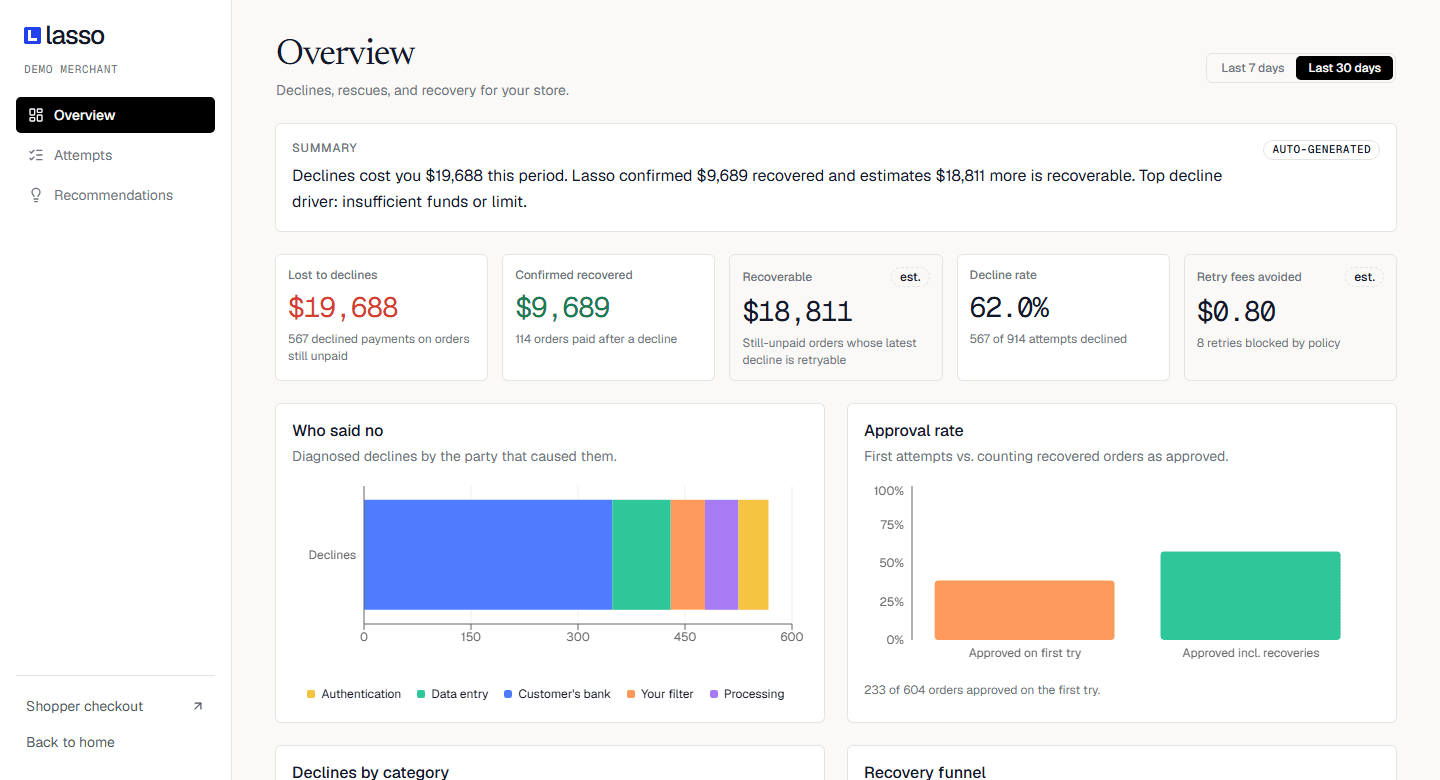Click the Processing purple legend swatch

714,694
